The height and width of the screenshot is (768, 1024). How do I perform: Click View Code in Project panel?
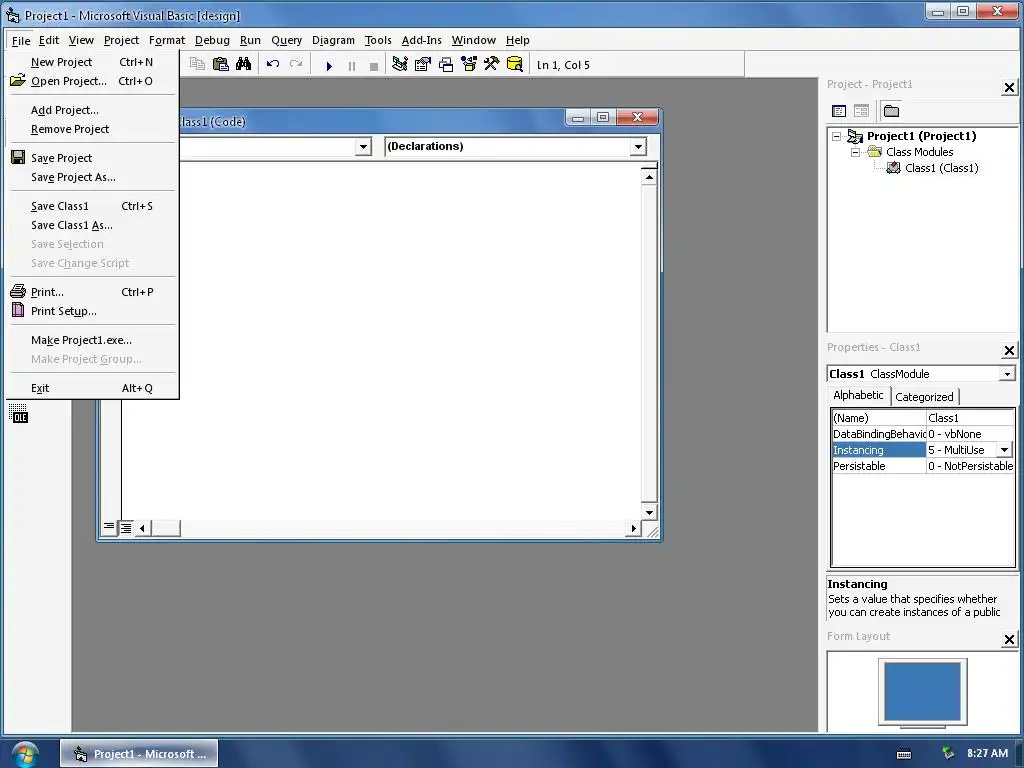pyautogui.click(x=839, y=111)
